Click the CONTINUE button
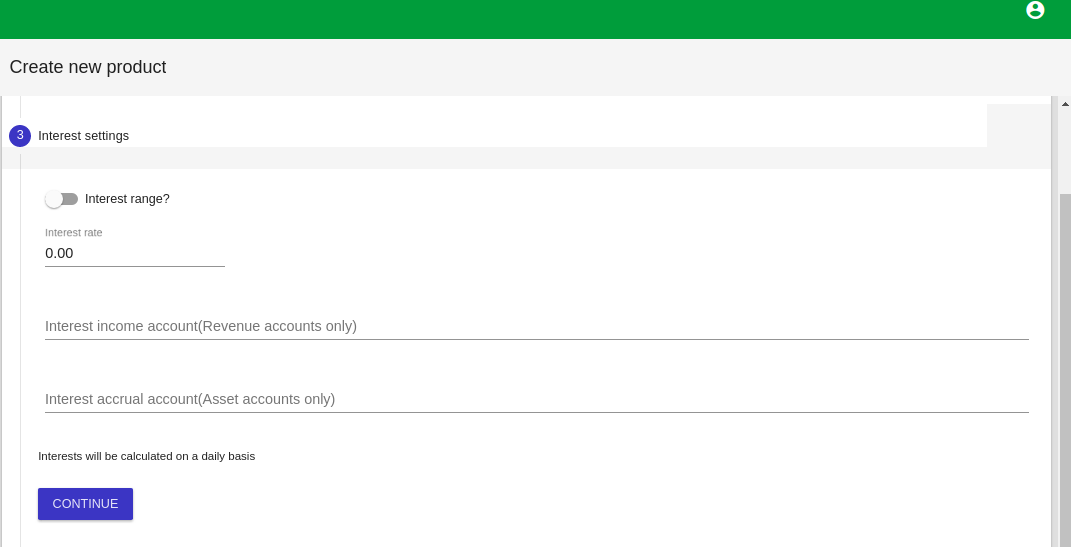Viewport: 1071px width, 547px height. [x=85, y=504]
